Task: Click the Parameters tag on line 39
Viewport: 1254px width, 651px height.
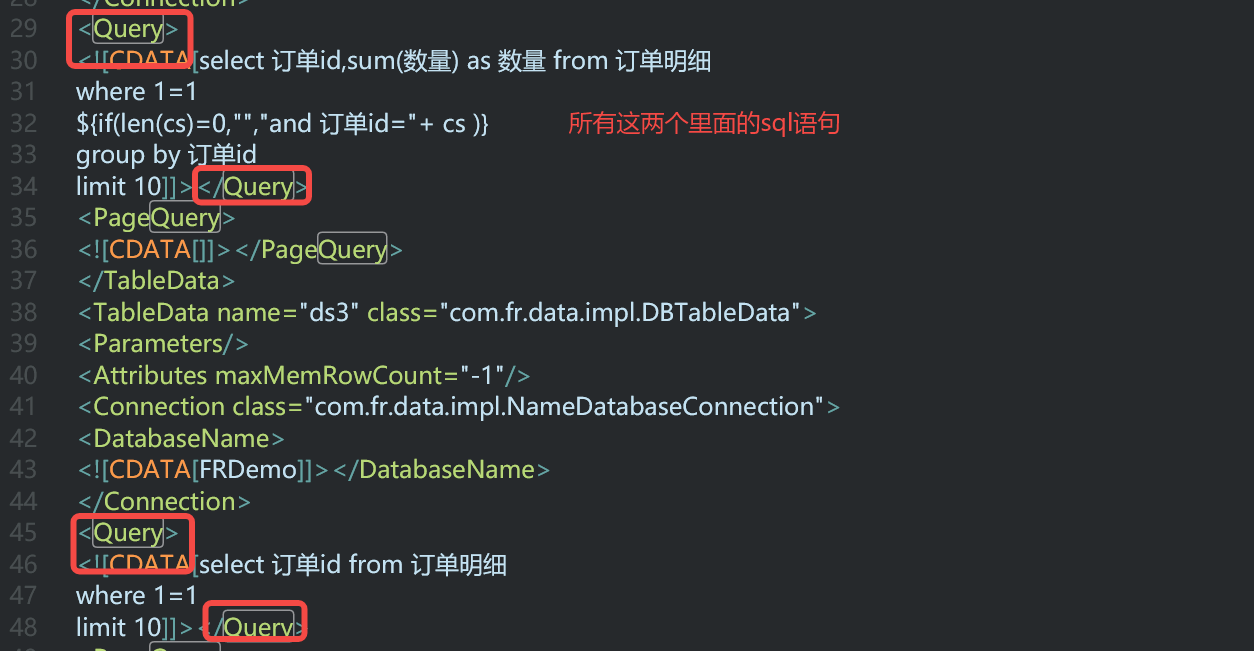Action: (163, 344)
